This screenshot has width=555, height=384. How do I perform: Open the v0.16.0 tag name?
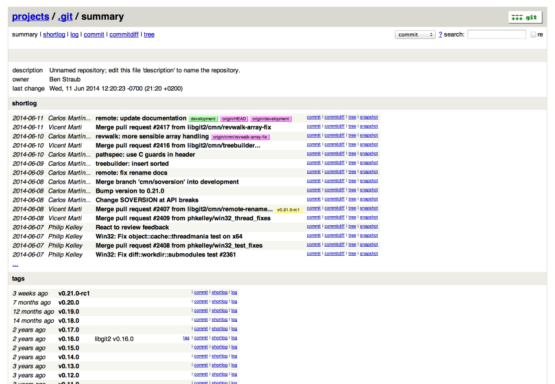pos(69,339)
